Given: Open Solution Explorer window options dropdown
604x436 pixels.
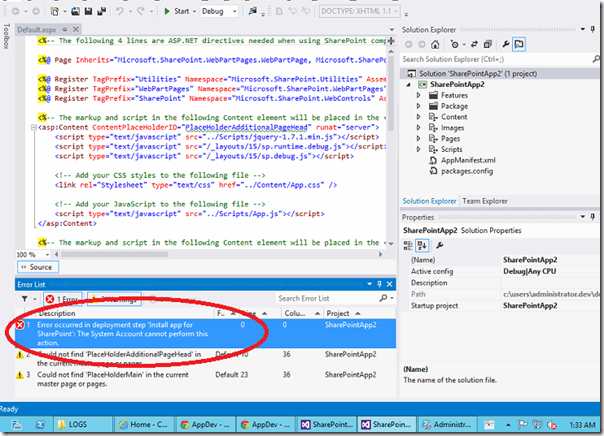Looking at the screenshot, I should 583,29.
